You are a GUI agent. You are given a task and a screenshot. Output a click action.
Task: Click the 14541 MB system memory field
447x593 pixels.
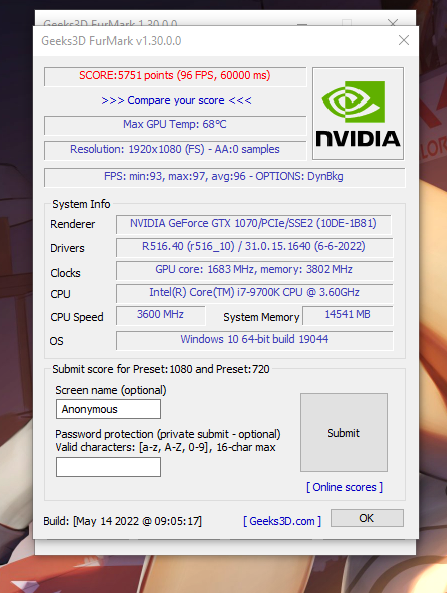click(348, 315)
